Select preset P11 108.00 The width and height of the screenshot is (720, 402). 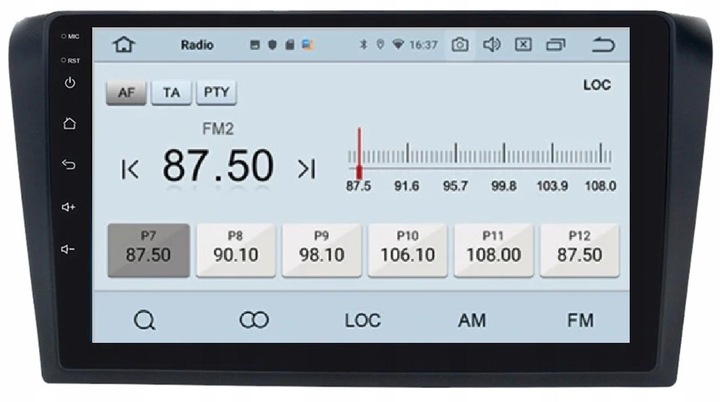(494, 250)
